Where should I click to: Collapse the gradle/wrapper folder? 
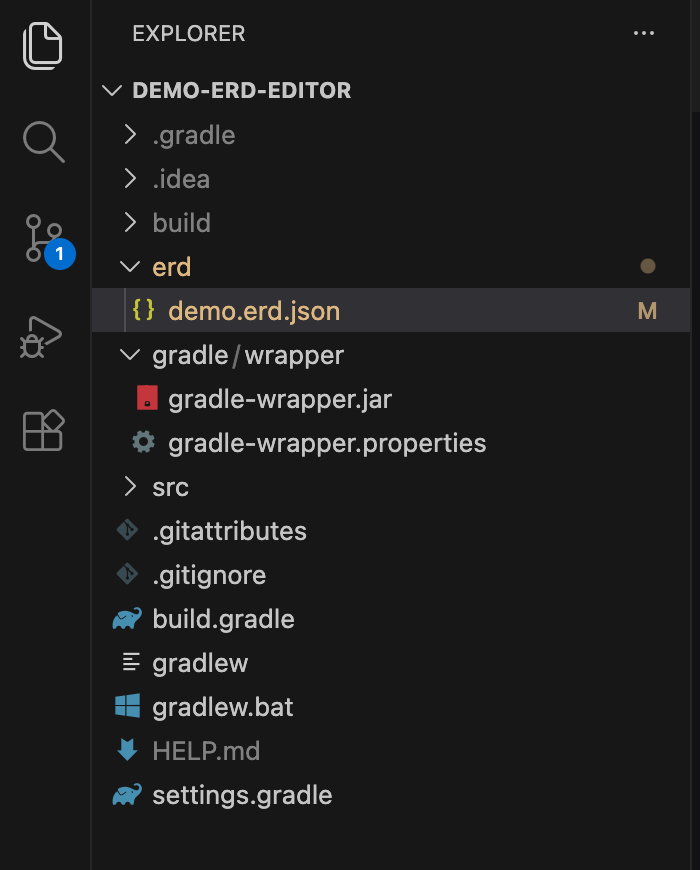click(x=129, y=355)
